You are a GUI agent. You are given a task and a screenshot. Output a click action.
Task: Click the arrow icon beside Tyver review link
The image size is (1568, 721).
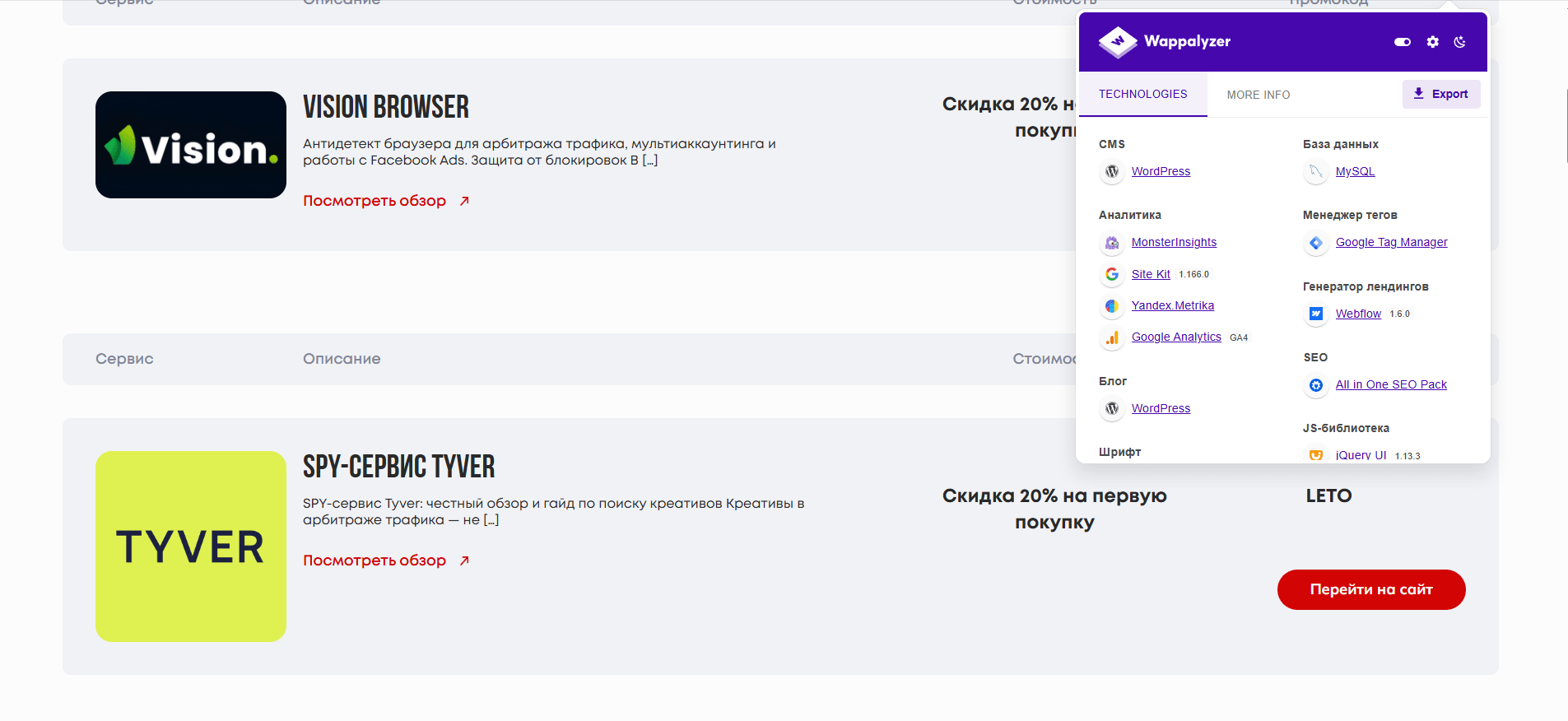464,561
